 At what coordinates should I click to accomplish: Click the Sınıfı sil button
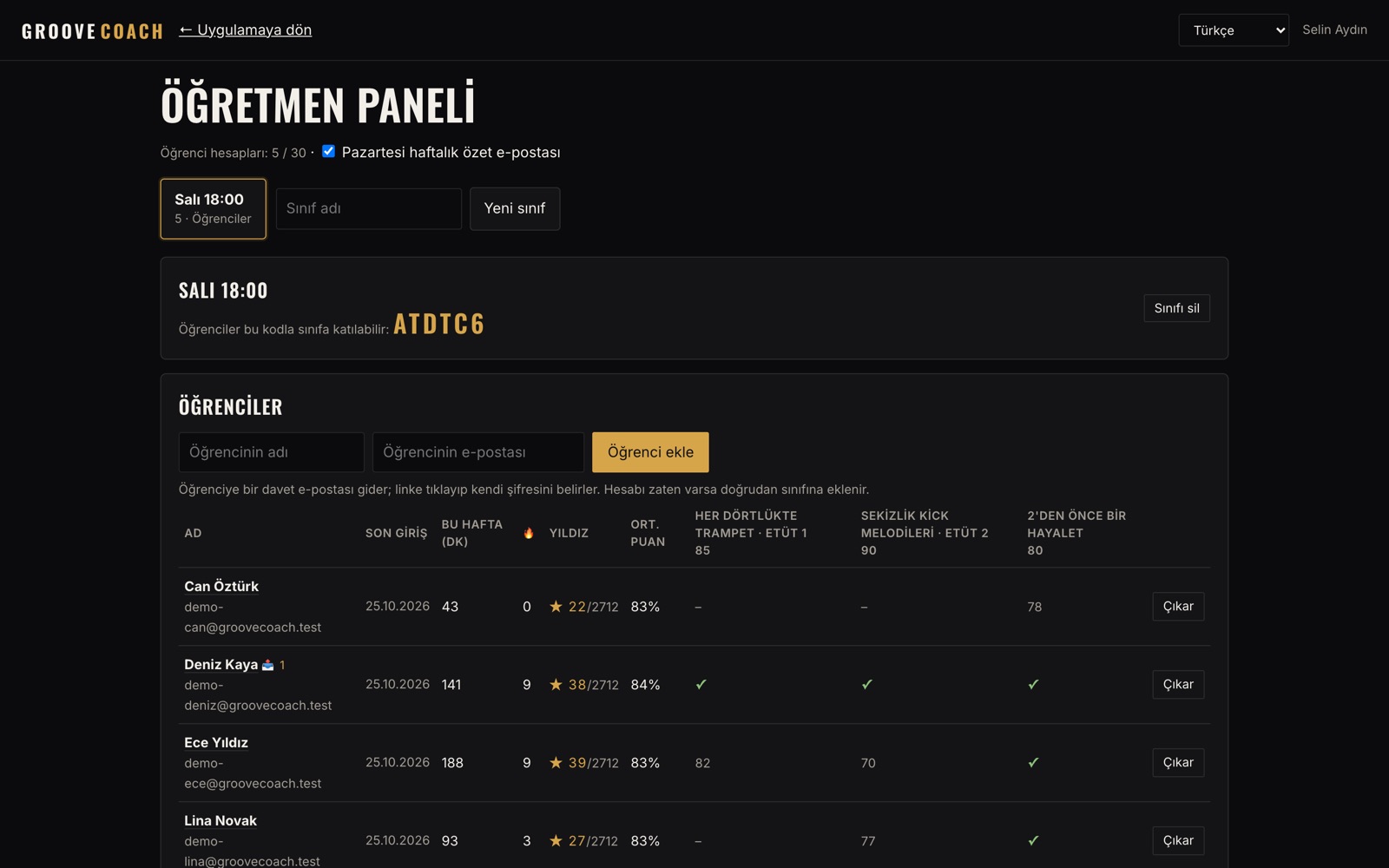(1176, 308)
